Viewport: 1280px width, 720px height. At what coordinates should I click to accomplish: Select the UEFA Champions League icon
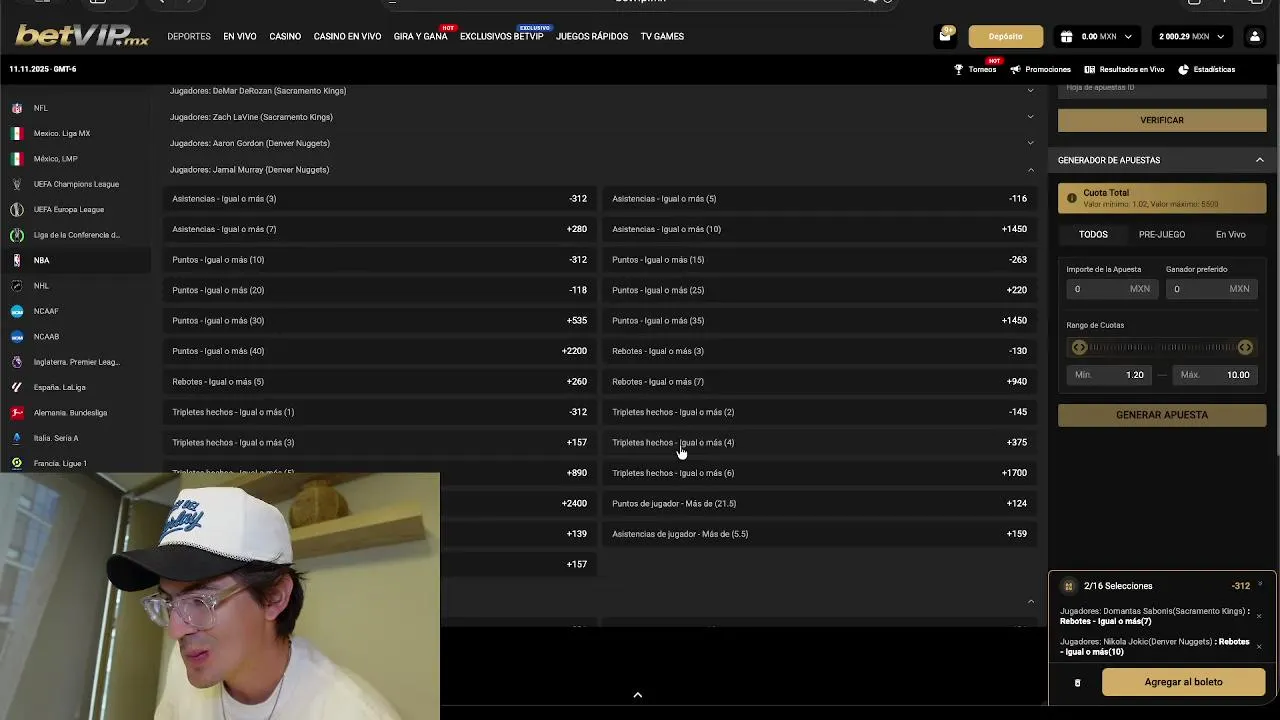pyautogui.click(x=17, y=184)
